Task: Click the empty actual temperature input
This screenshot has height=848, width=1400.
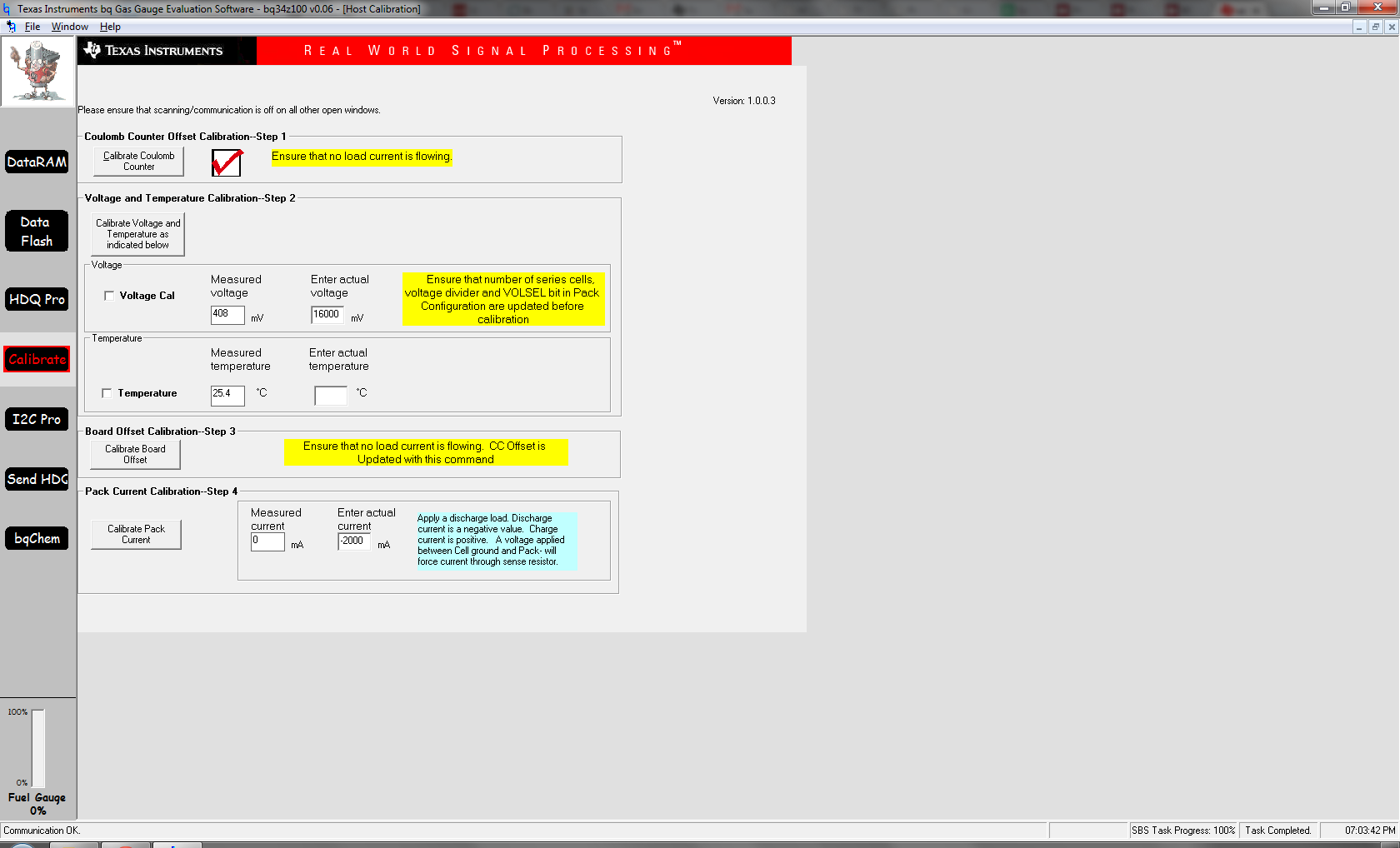Action: click(331, 395)
